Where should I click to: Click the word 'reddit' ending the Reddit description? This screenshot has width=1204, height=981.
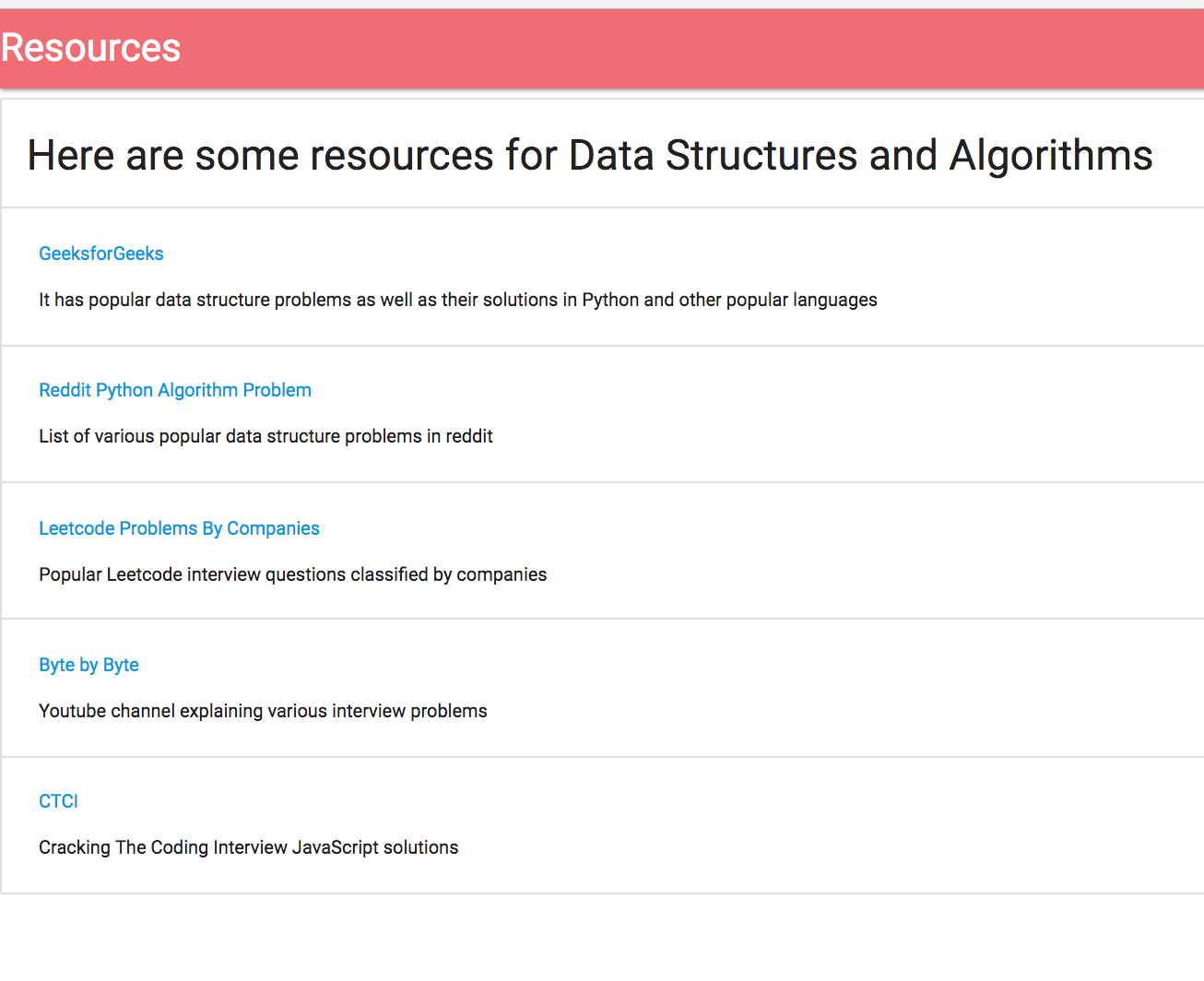tap(469, 436)
